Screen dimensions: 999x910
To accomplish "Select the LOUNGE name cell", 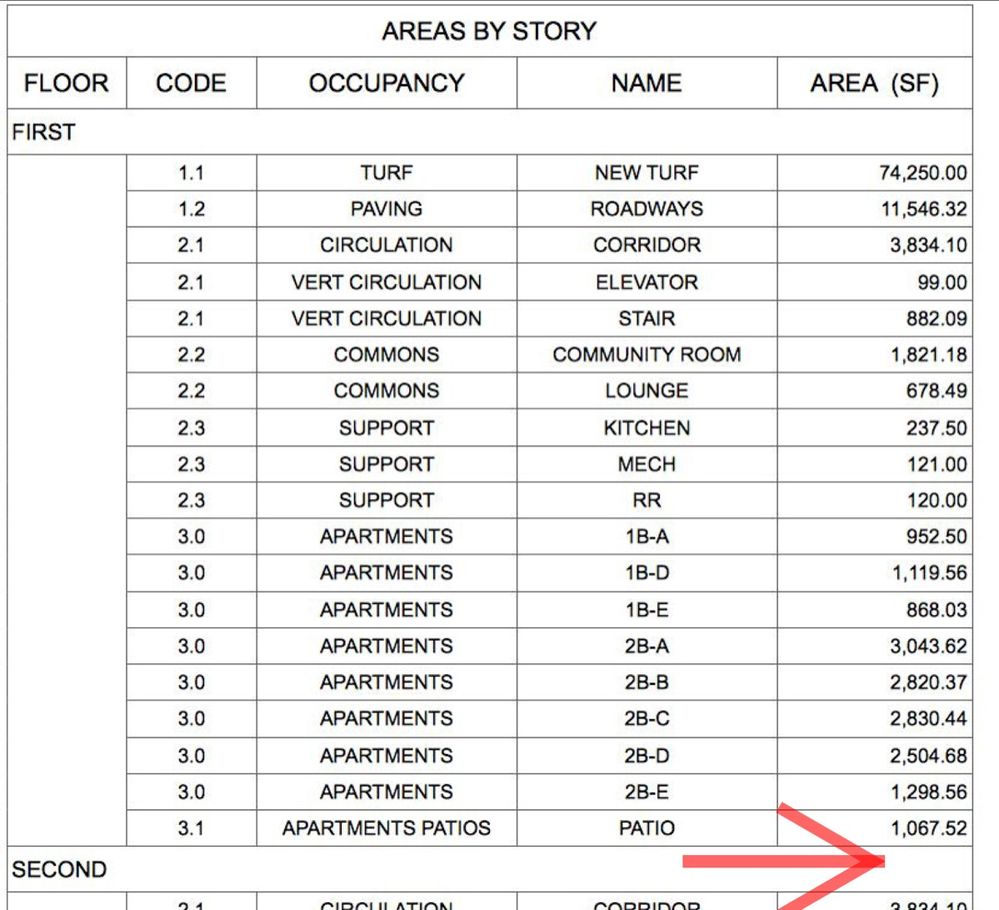I will [x=647, y=391].
